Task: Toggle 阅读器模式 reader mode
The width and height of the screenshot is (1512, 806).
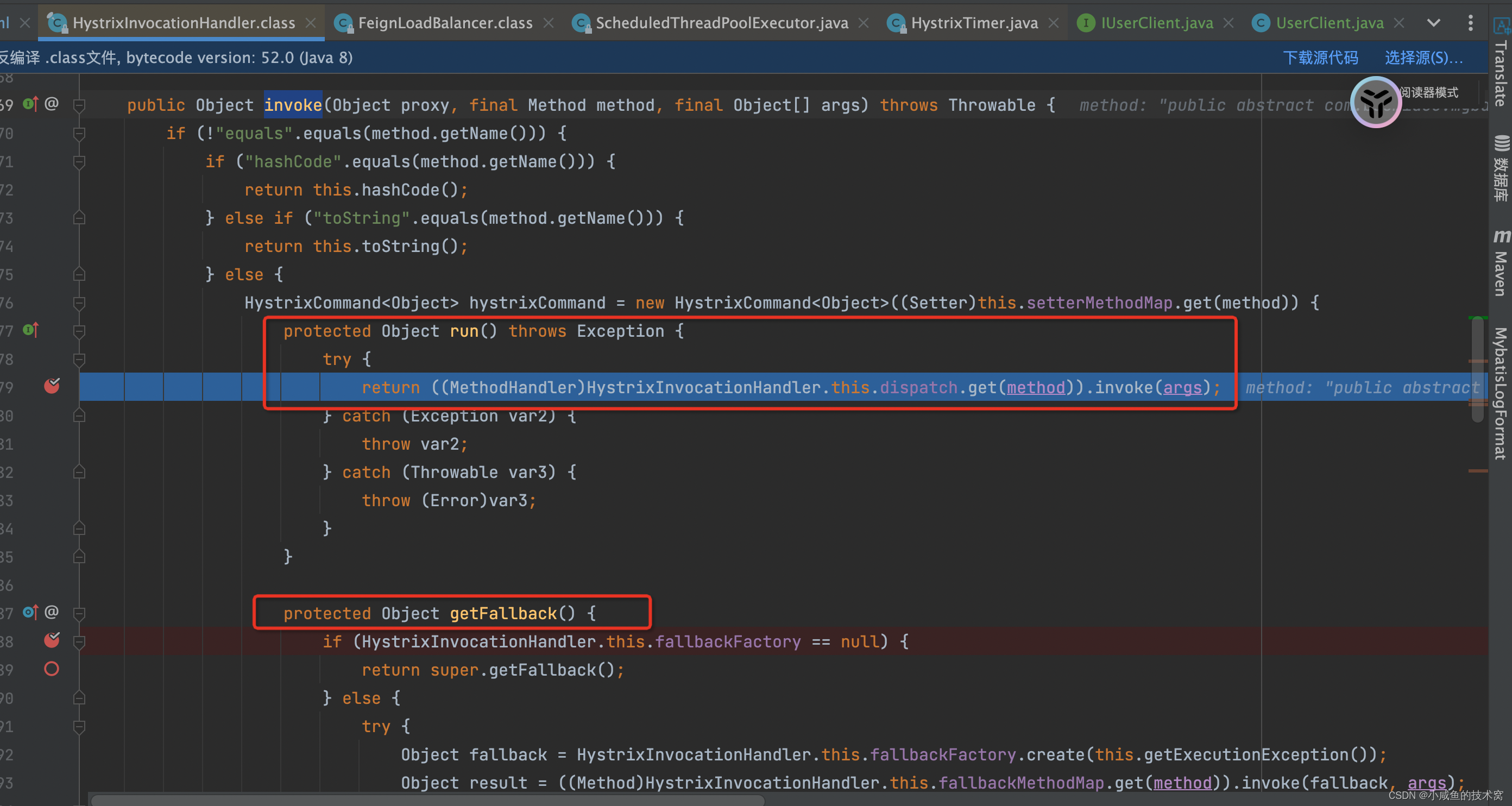Action: click(x=1429, y=92)
